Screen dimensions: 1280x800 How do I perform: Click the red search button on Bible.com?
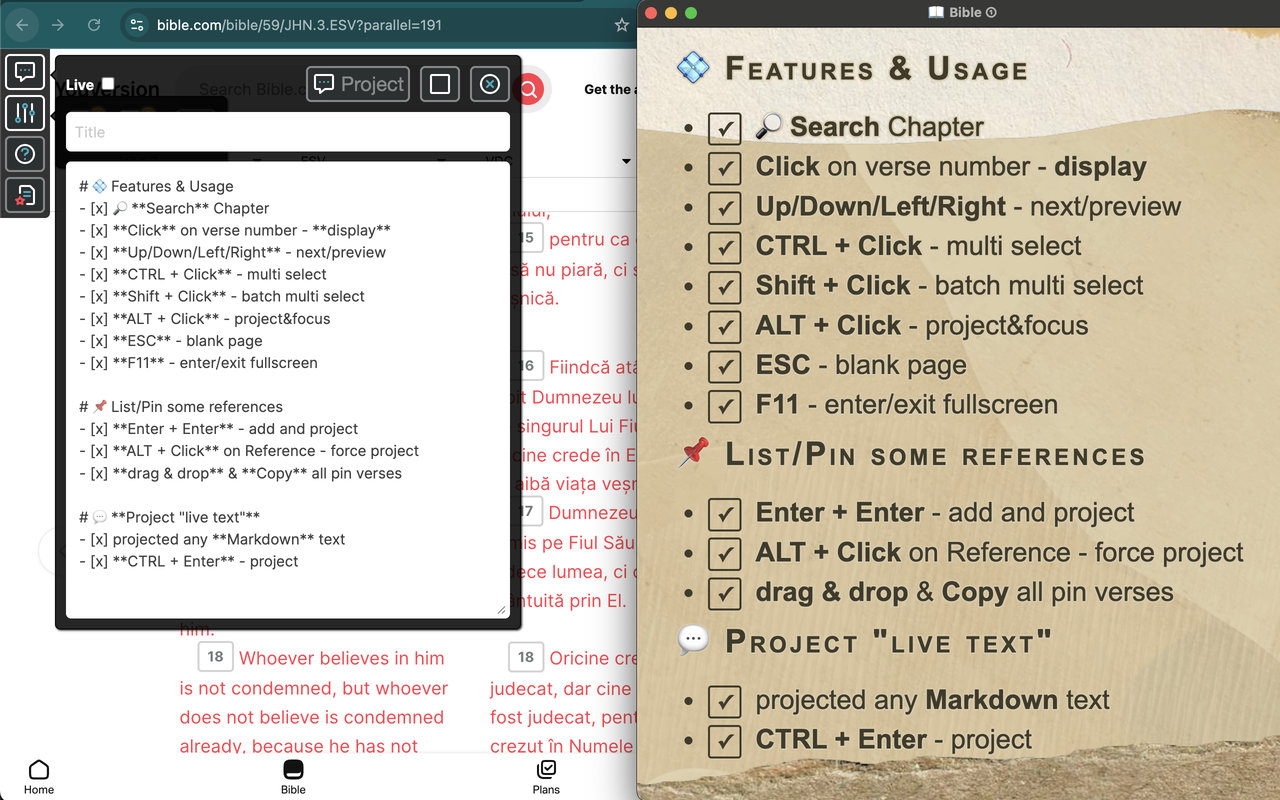(x=528, y=89)
